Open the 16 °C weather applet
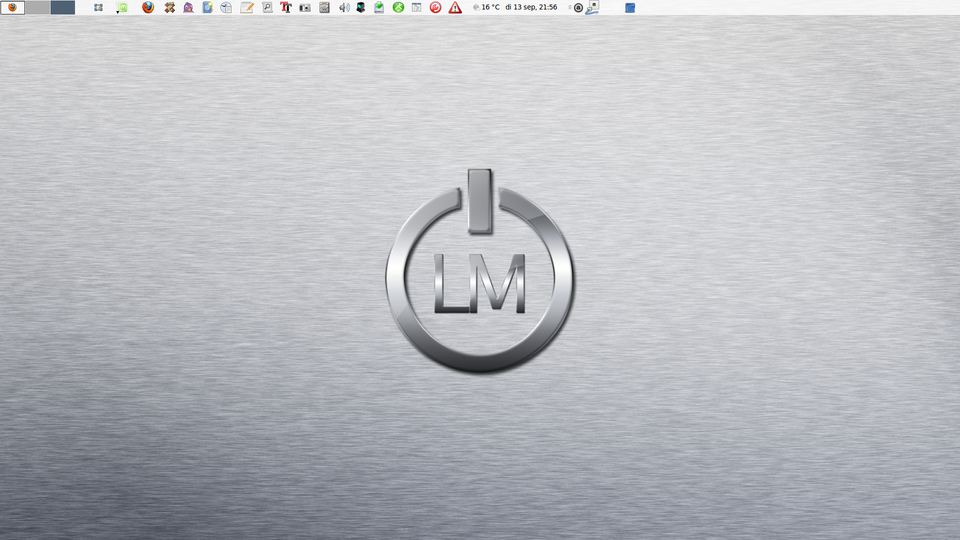This screenshot has width=960, height=540. pos(487,7)
